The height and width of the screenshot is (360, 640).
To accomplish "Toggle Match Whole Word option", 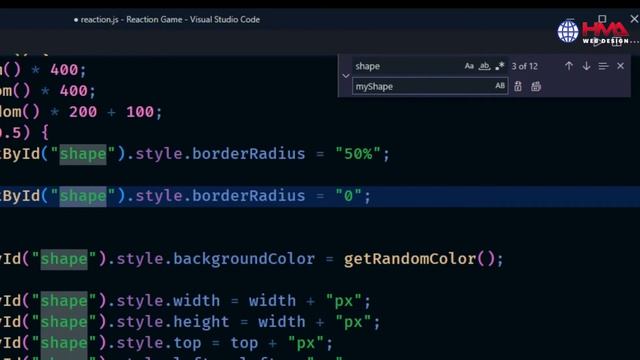I will point(484,66).
